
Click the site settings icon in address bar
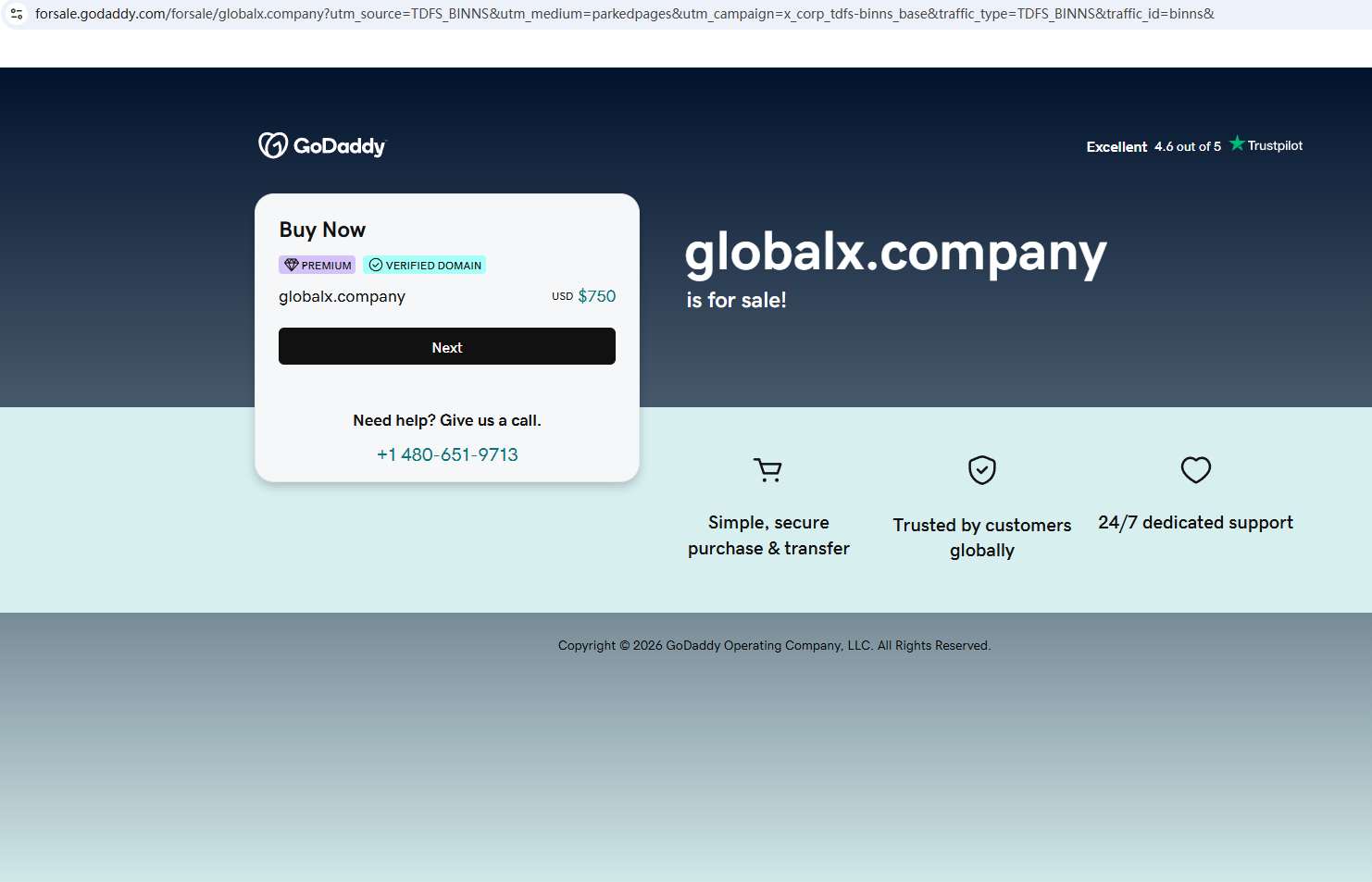pyautogui.click(x=17, y=14)
